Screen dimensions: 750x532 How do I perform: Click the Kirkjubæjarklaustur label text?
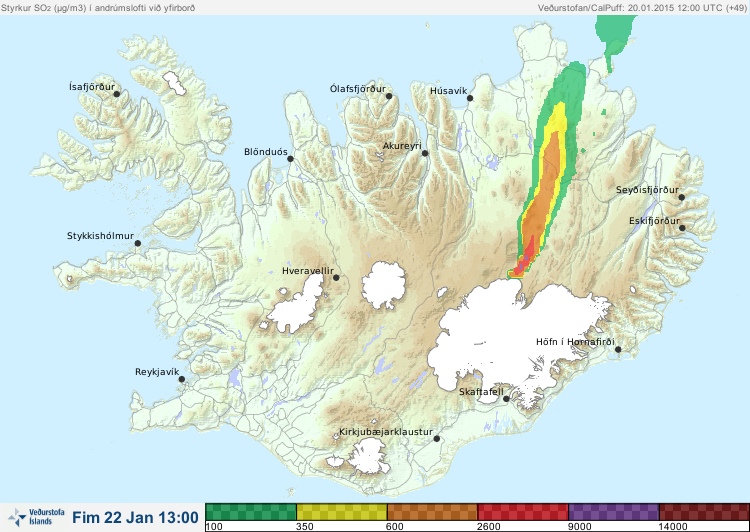click(386, 432)
